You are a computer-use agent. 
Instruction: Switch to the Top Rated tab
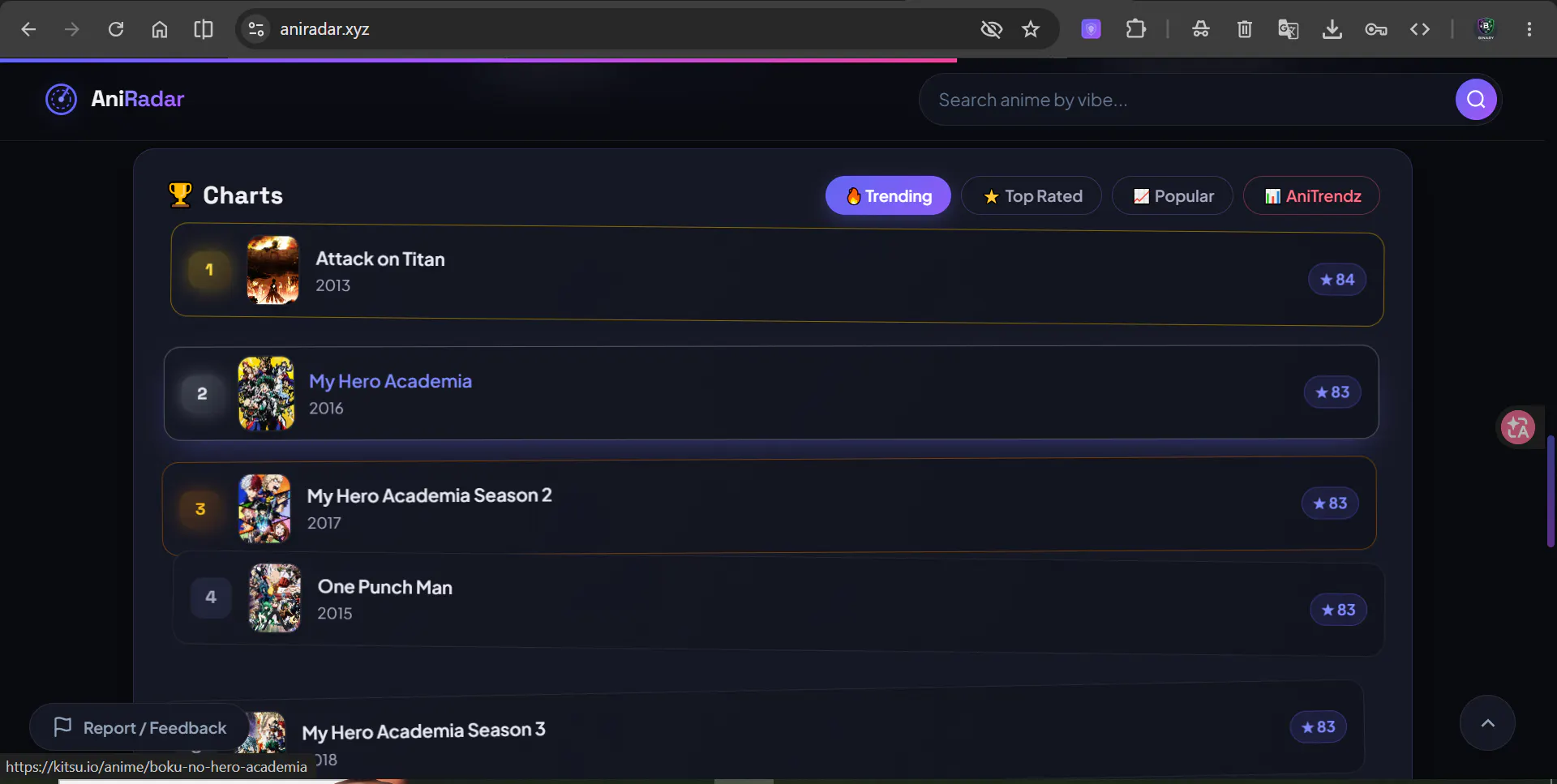coord(1032,195)
